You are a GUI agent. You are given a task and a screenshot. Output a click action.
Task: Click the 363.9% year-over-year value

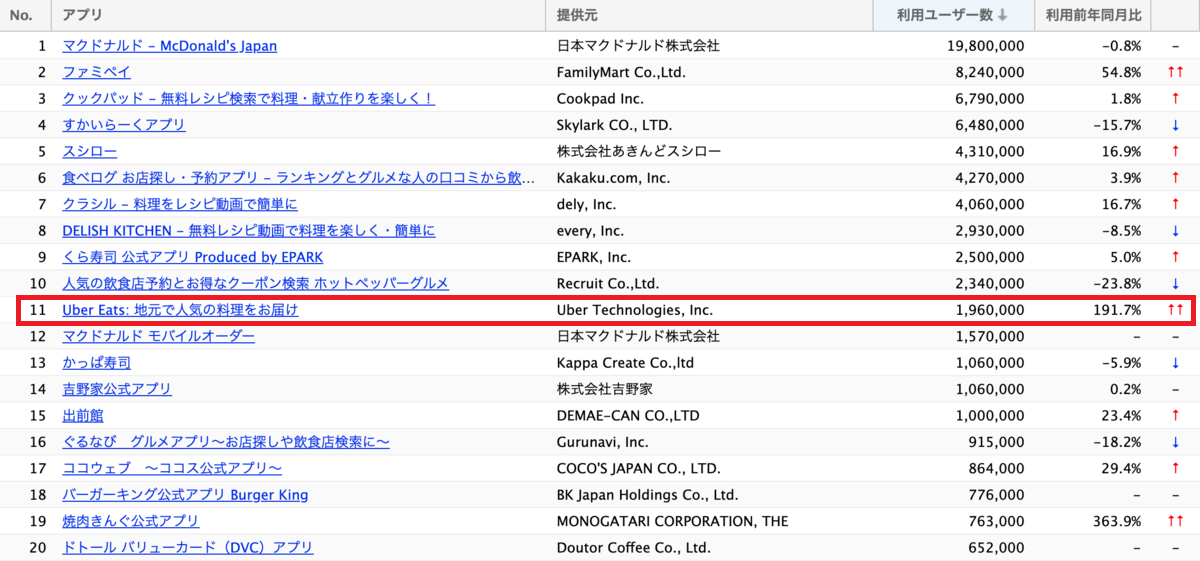(1116, 521)
